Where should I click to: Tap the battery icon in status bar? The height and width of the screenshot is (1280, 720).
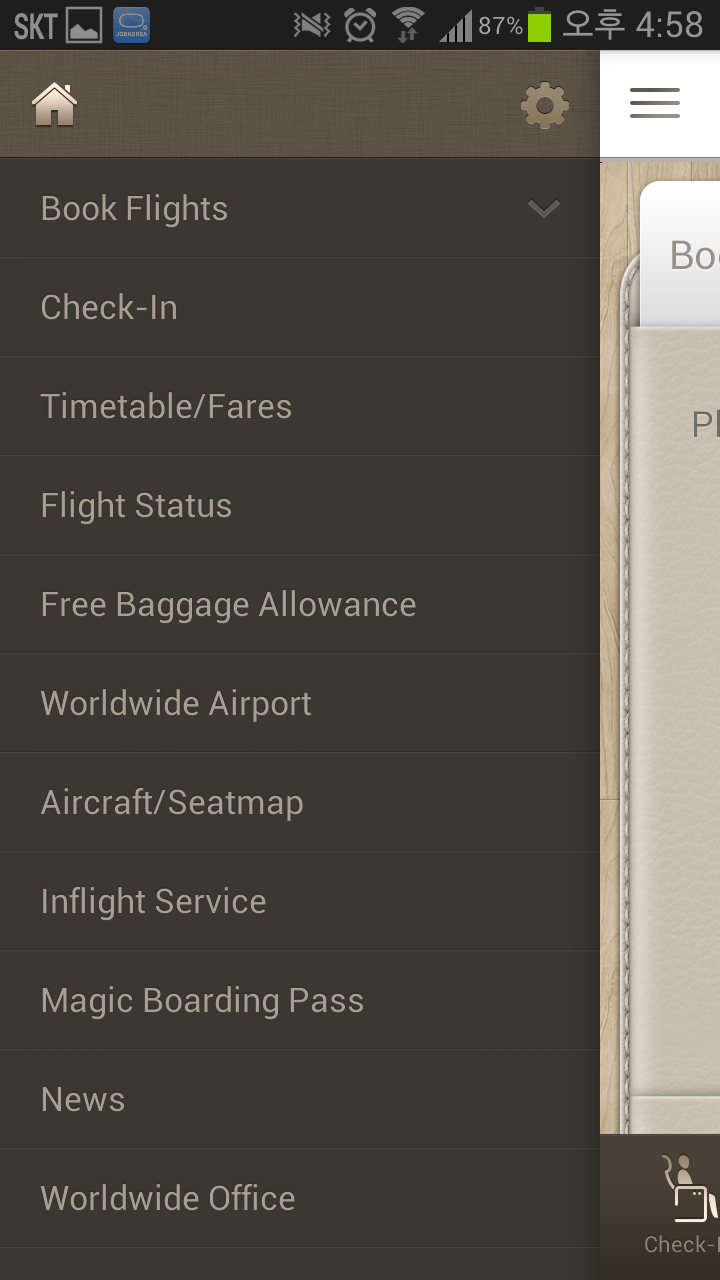(x=540, y=24)
